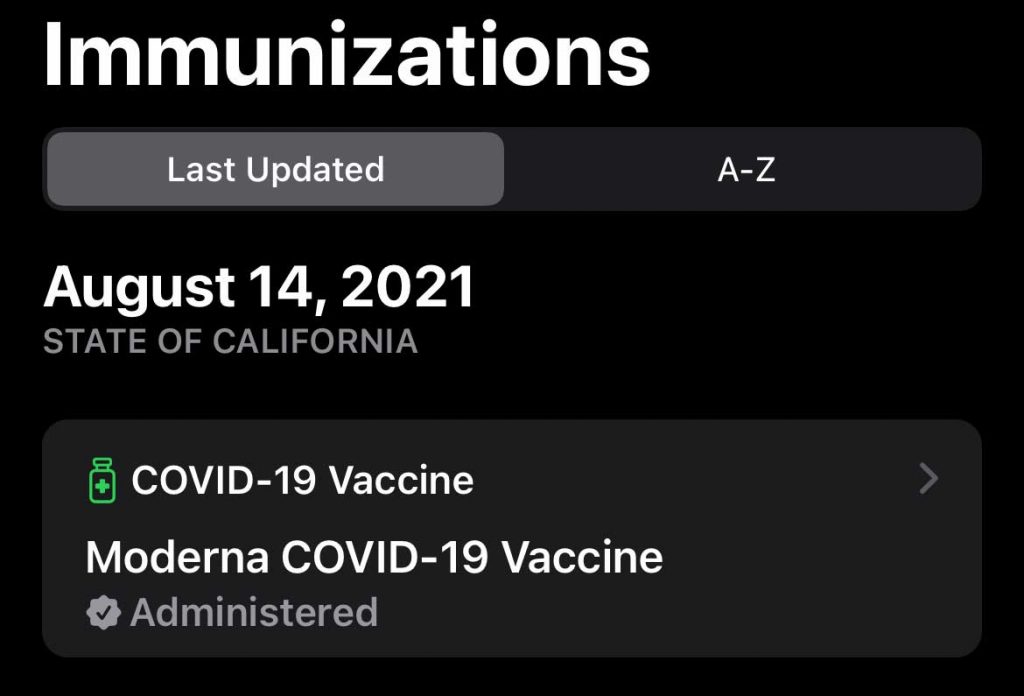
Task: Sort immunizations by Last Updated
Action: click(275, 169)
